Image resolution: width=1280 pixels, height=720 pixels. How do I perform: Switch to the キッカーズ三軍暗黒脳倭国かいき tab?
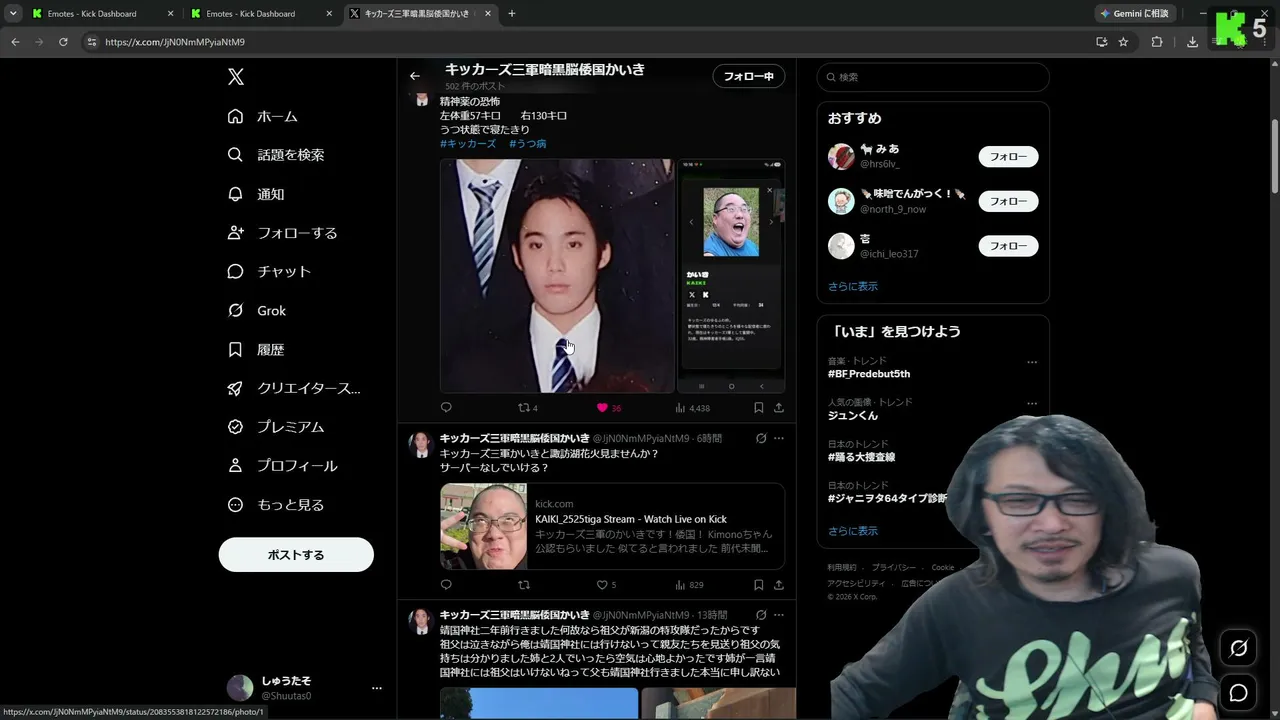coord(420,14)
